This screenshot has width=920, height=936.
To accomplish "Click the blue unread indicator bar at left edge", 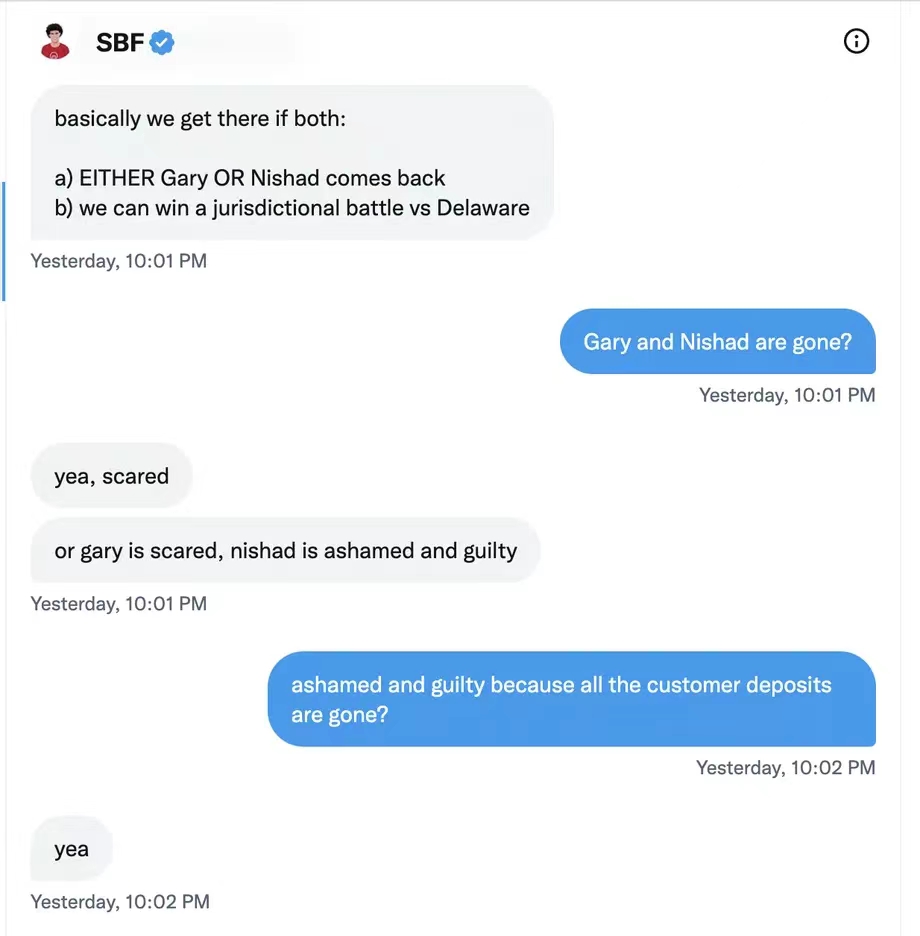I will point(4,241).
